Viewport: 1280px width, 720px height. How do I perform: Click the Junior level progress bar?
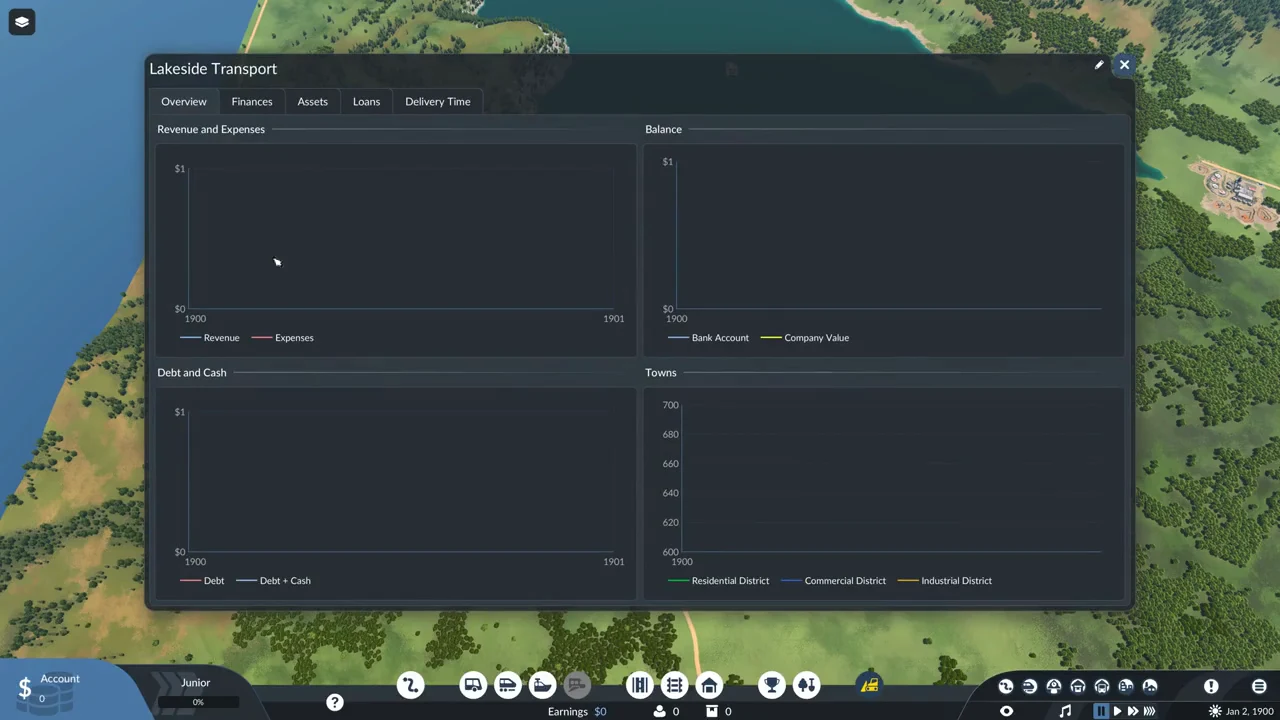pos(197,702)
